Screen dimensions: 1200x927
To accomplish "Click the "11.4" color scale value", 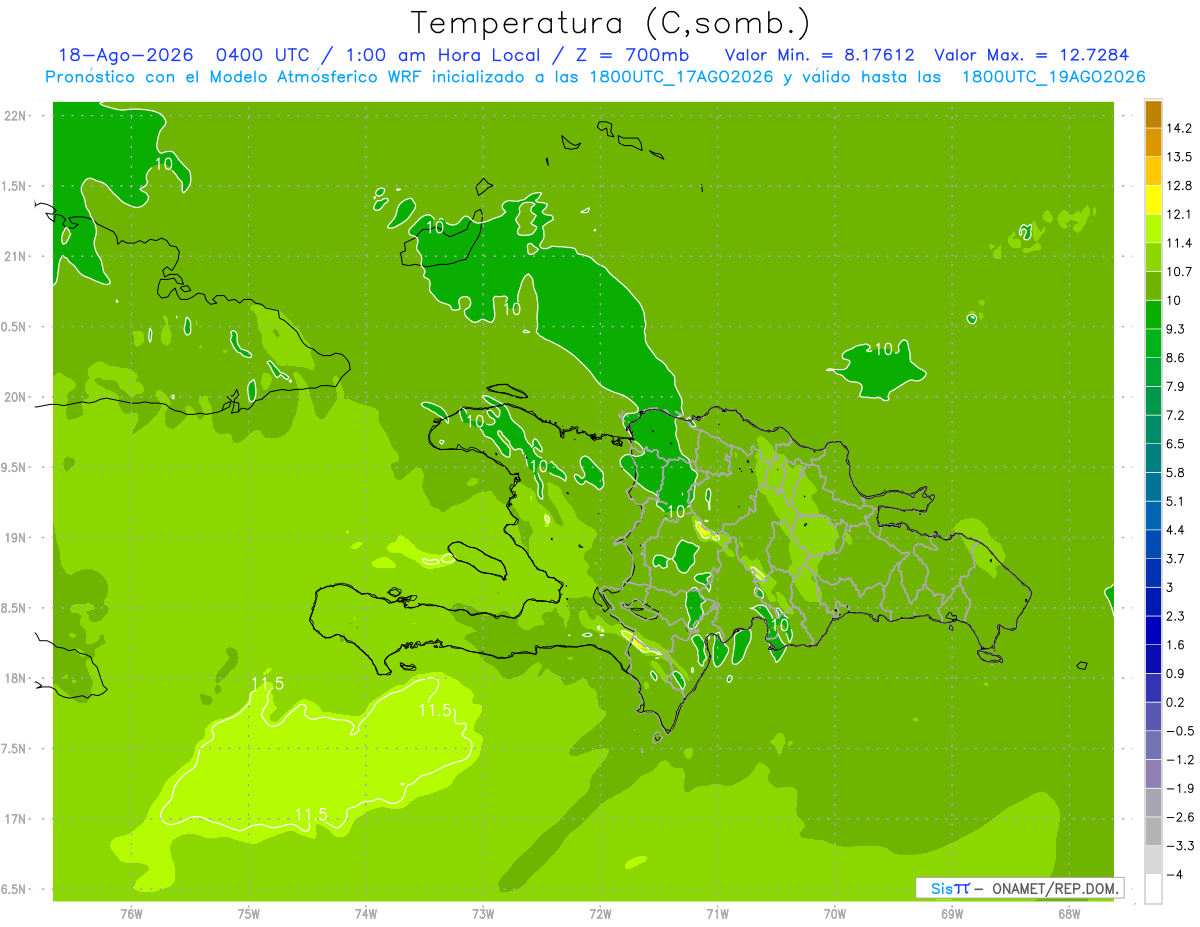I will 1180,243.
